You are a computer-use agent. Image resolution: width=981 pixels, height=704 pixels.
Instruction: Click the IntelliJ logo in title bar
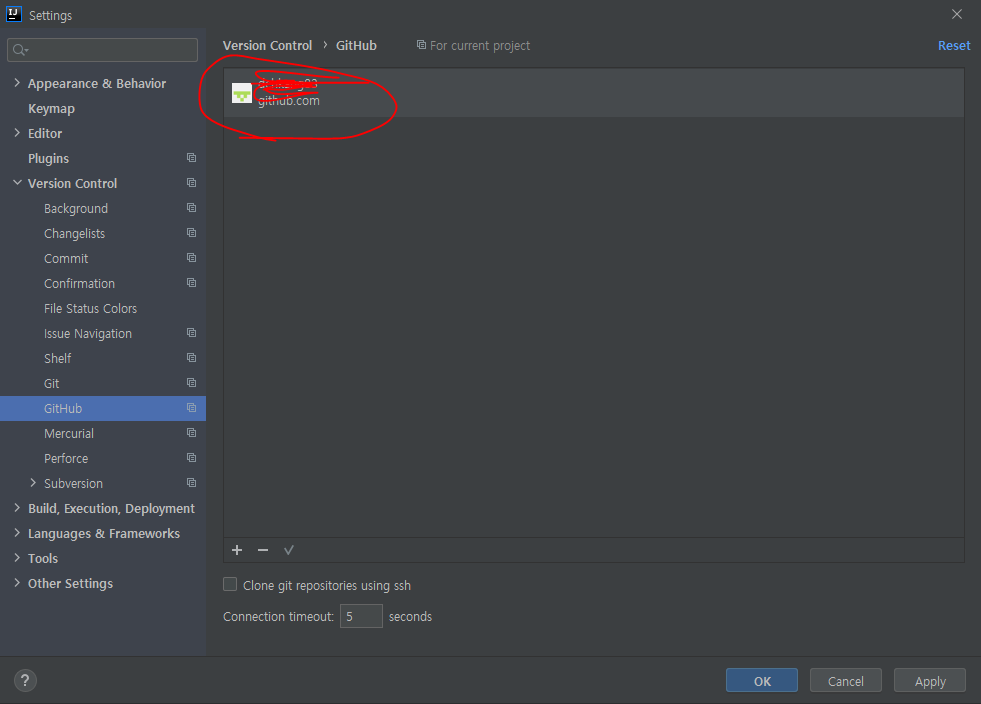click(14, 14)
